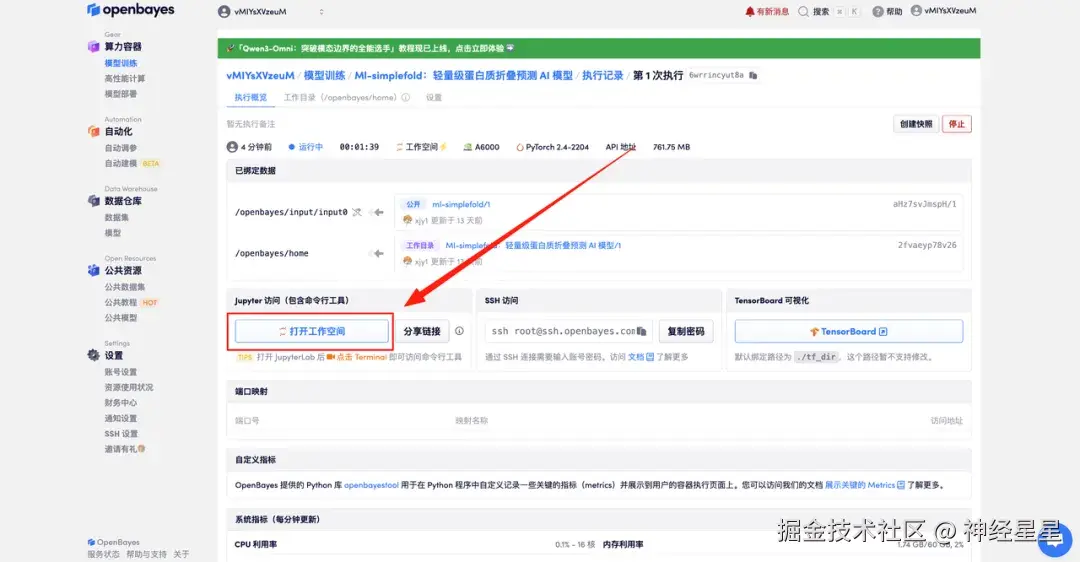
Task: Click info icon next to 分享链接
Action: (x=459, y=331)
